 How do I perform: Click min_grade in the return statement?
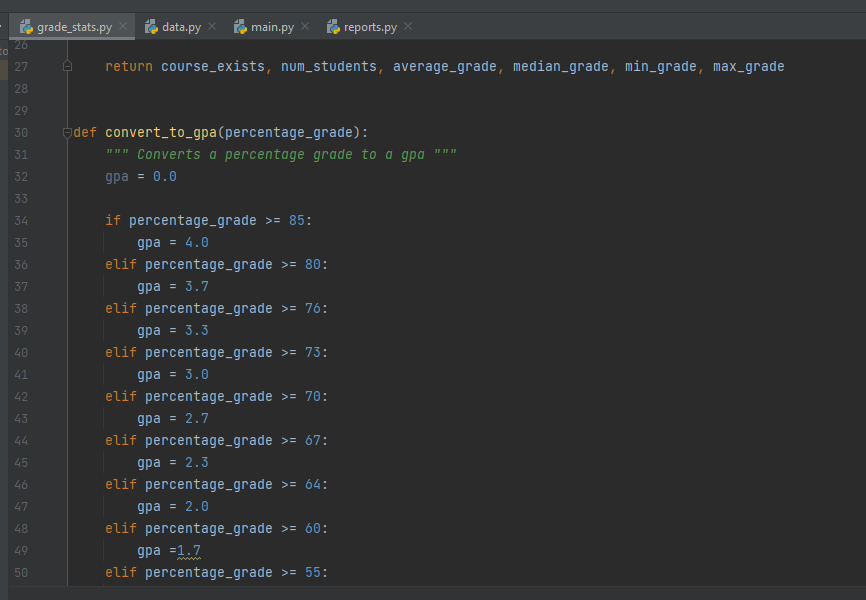point(661,66)
